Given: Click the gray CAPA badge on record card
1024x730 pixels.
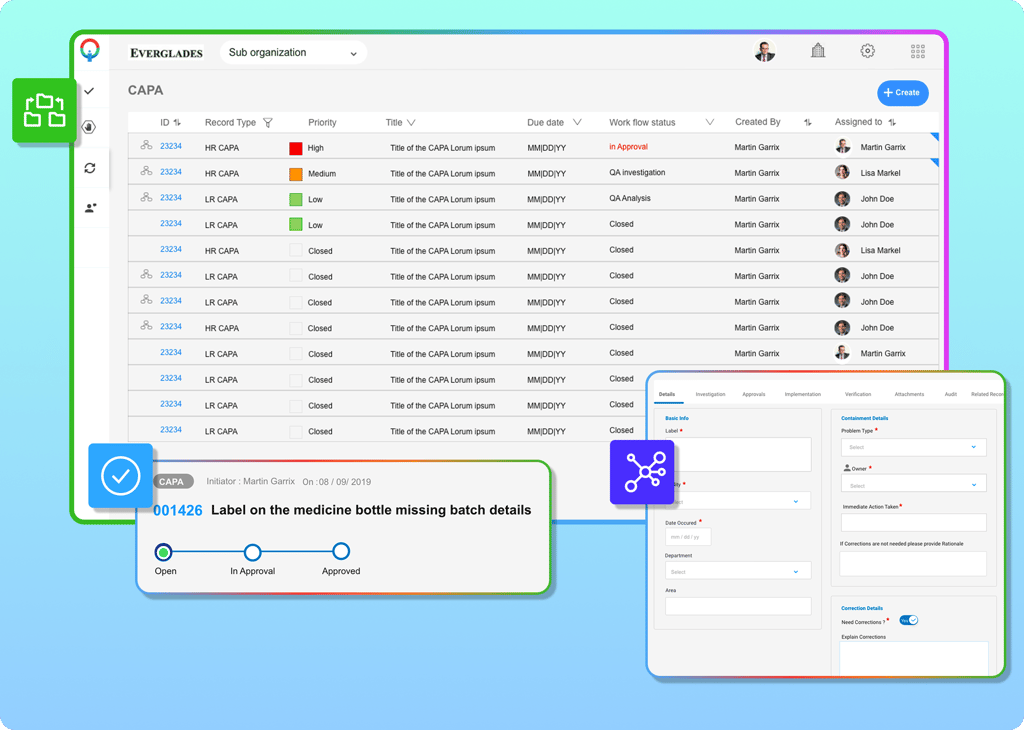Looking at the screenshot, I should pos(172,481).
